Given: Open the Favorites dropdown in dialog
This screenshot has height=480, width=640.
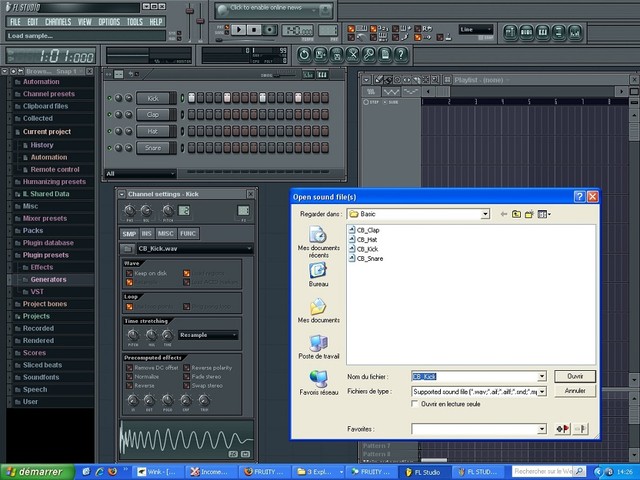Looking at the screenshot, I should (542, 429).
